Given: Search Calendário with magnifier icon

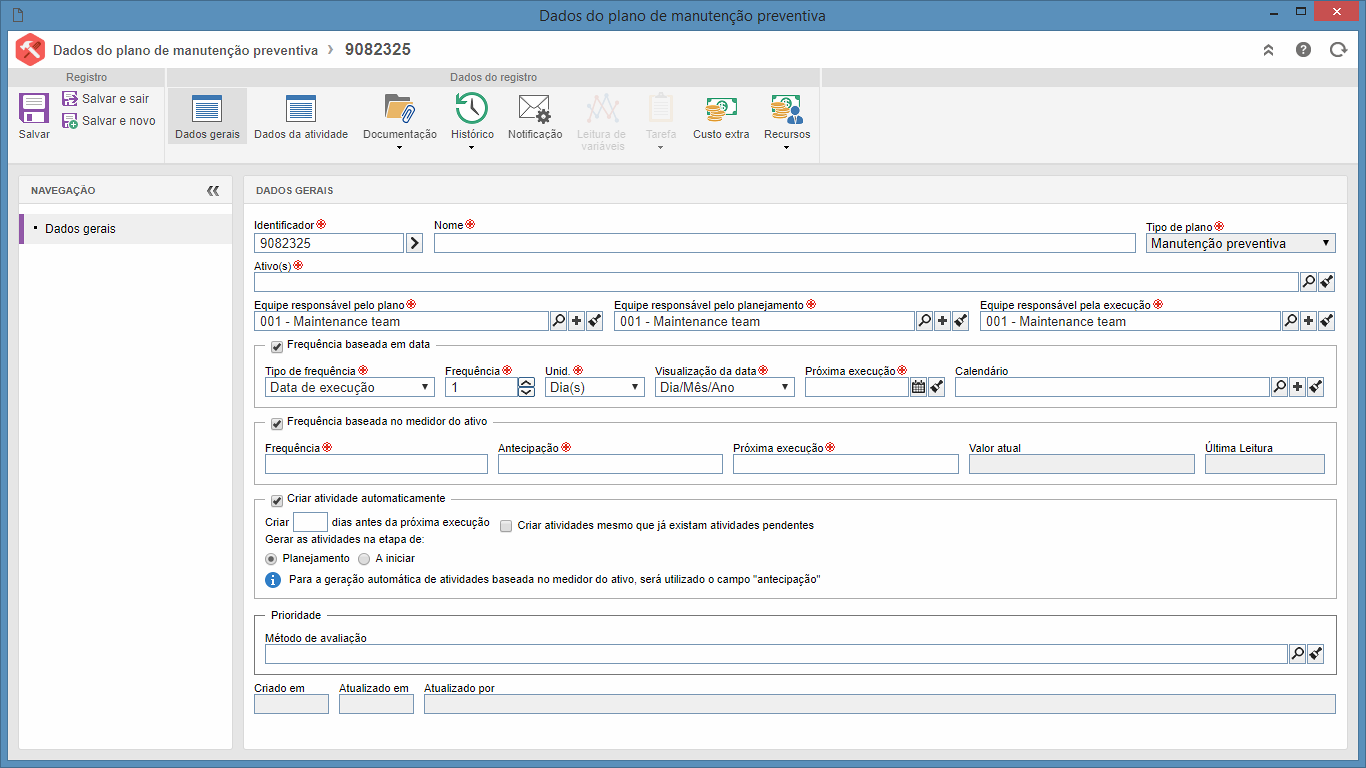Looking at the screenshot, I should [1279, 387].
